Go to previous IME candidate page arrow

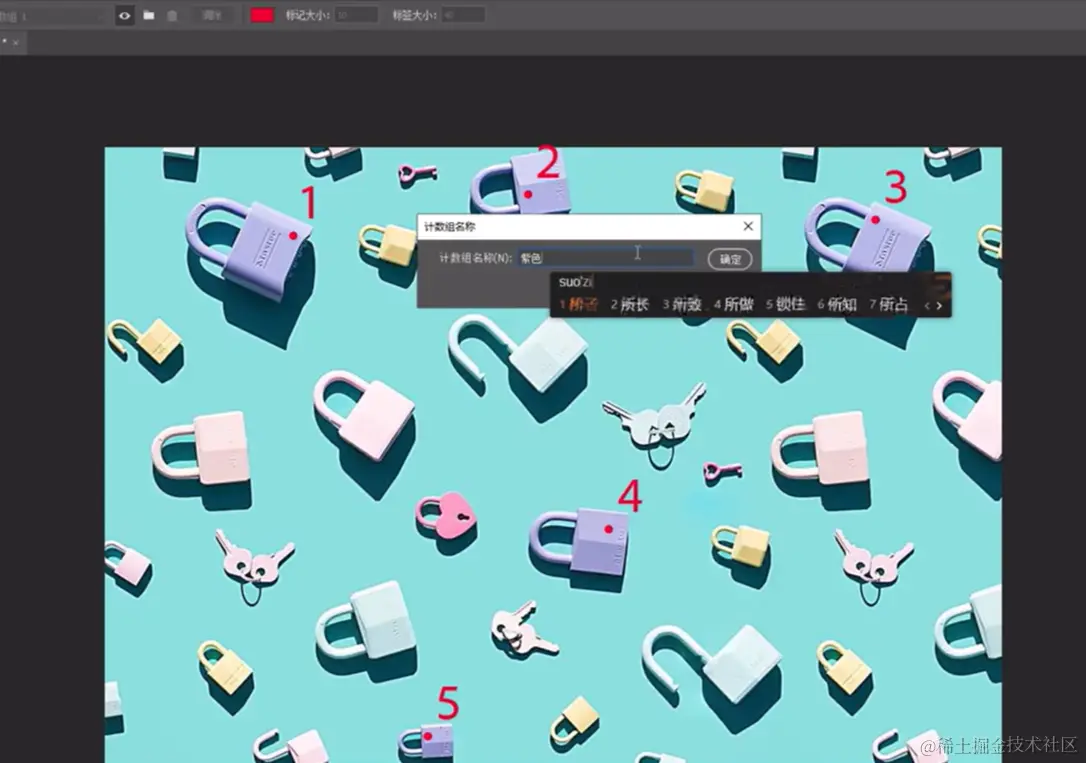(x=927, y=305)
